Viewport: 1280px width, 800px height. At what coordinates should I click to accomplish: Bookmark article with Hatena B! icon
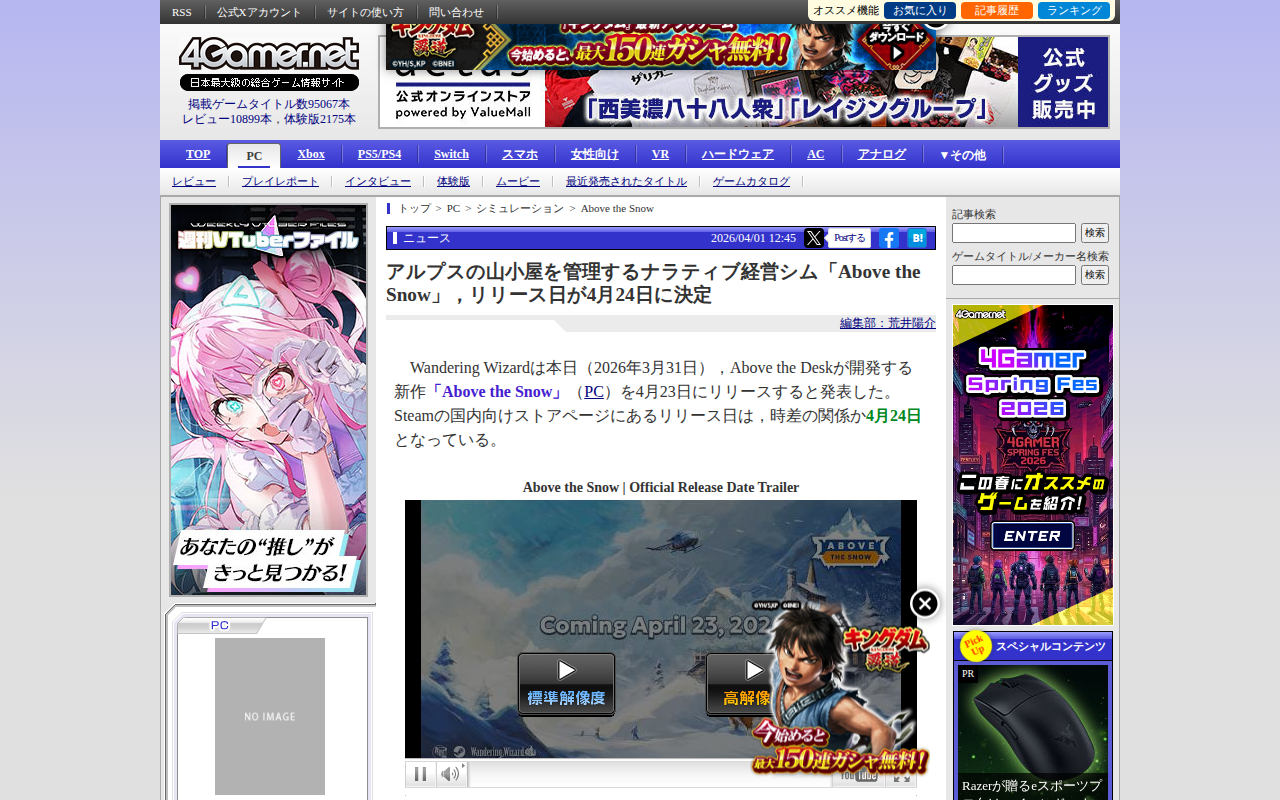click(917, 238)
